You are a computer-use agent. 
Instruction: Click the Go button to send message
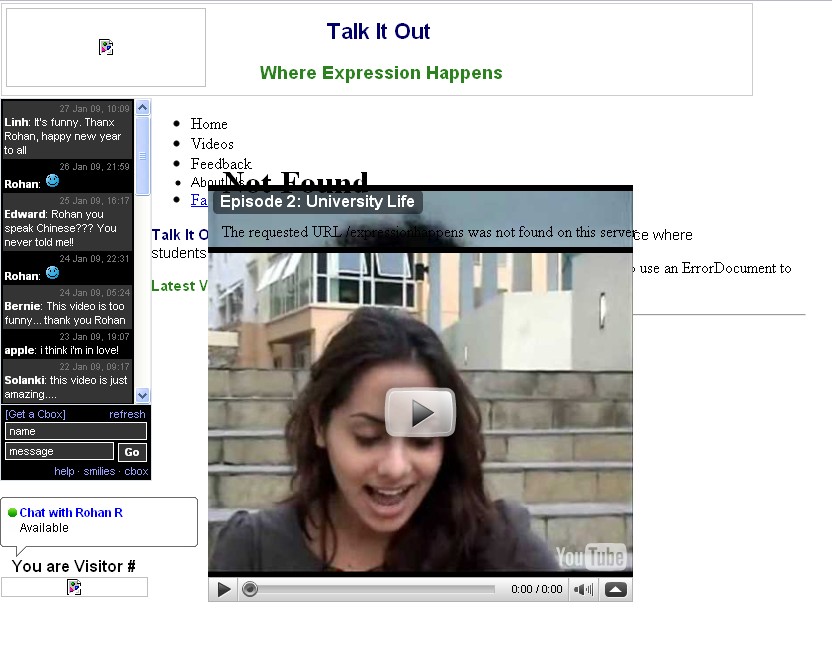coord(132,452)
